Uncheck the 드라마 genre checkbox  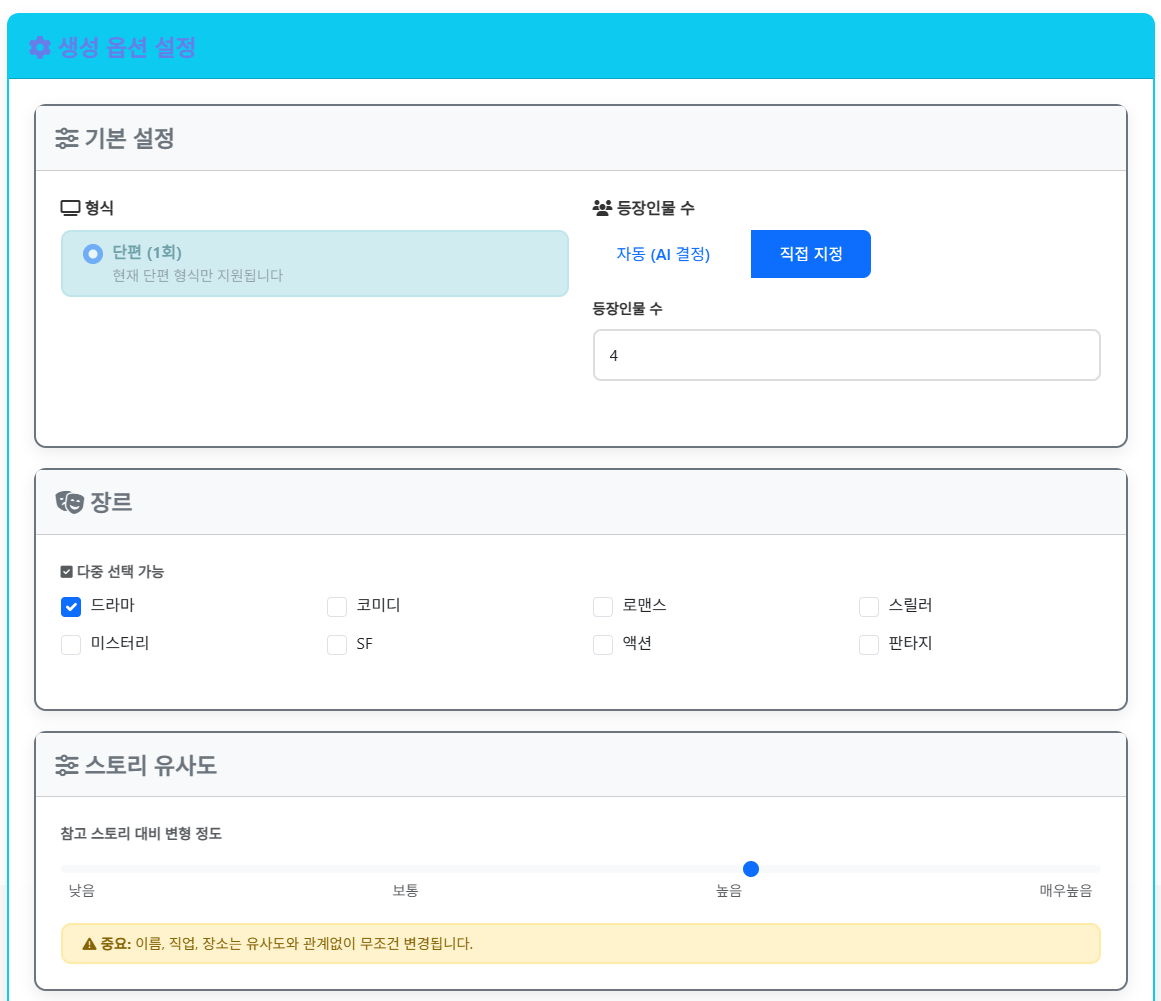[x=71, y=606]
